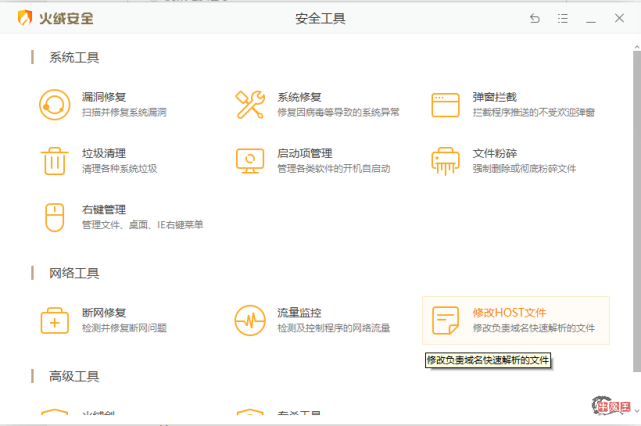The height and width of the screenshot is (426, 641).
Task: Select the 垃圾清理 title text
Action: (x=104, y=154)
